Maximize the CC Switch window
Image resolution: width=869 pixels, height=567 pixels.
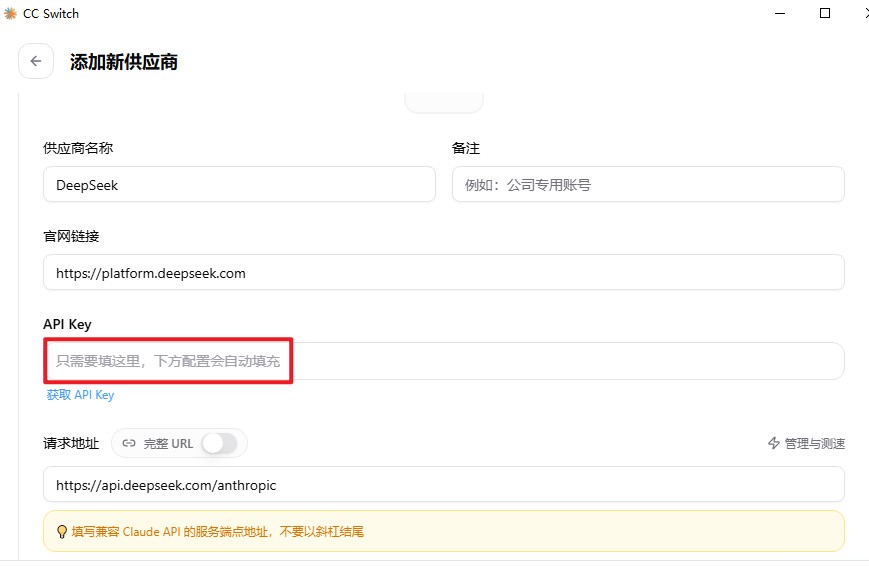point(825,13)
